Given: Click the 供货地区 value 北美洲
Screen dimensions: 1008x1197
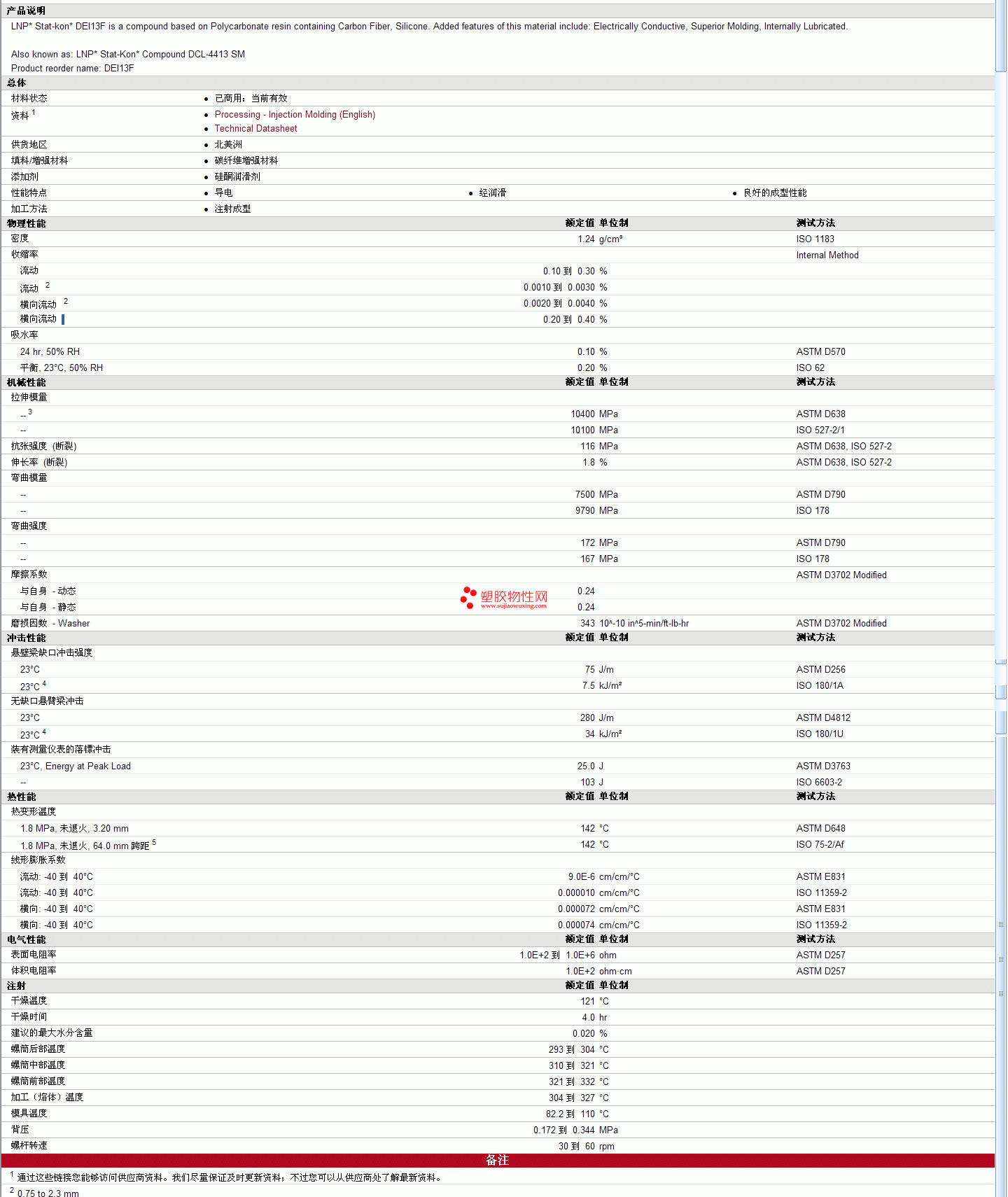Looking at the screenshot, I should 228,145.
